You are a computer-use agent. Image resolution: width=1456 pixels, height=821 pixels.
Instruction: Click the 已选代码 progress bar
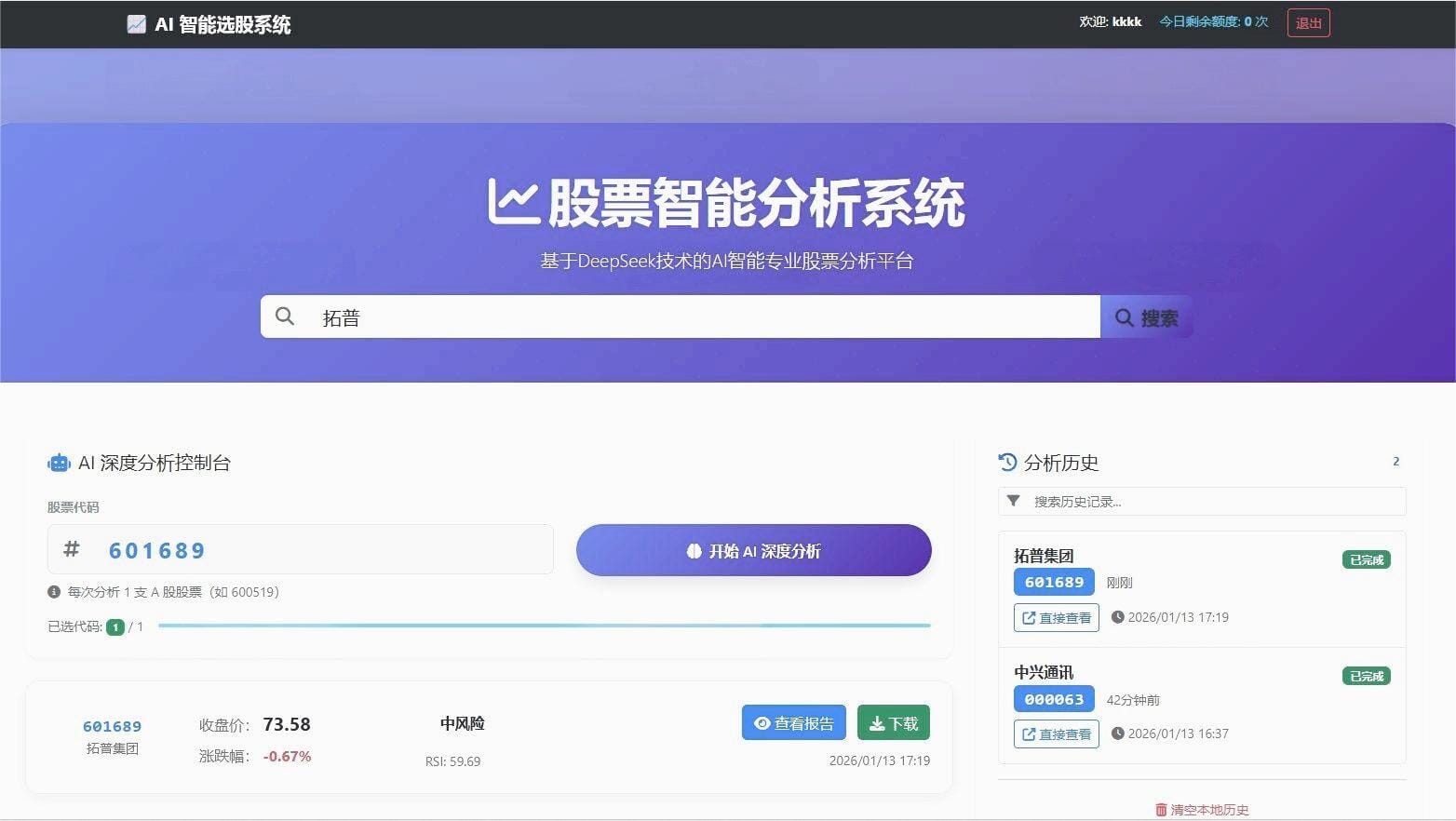[544, 626]
